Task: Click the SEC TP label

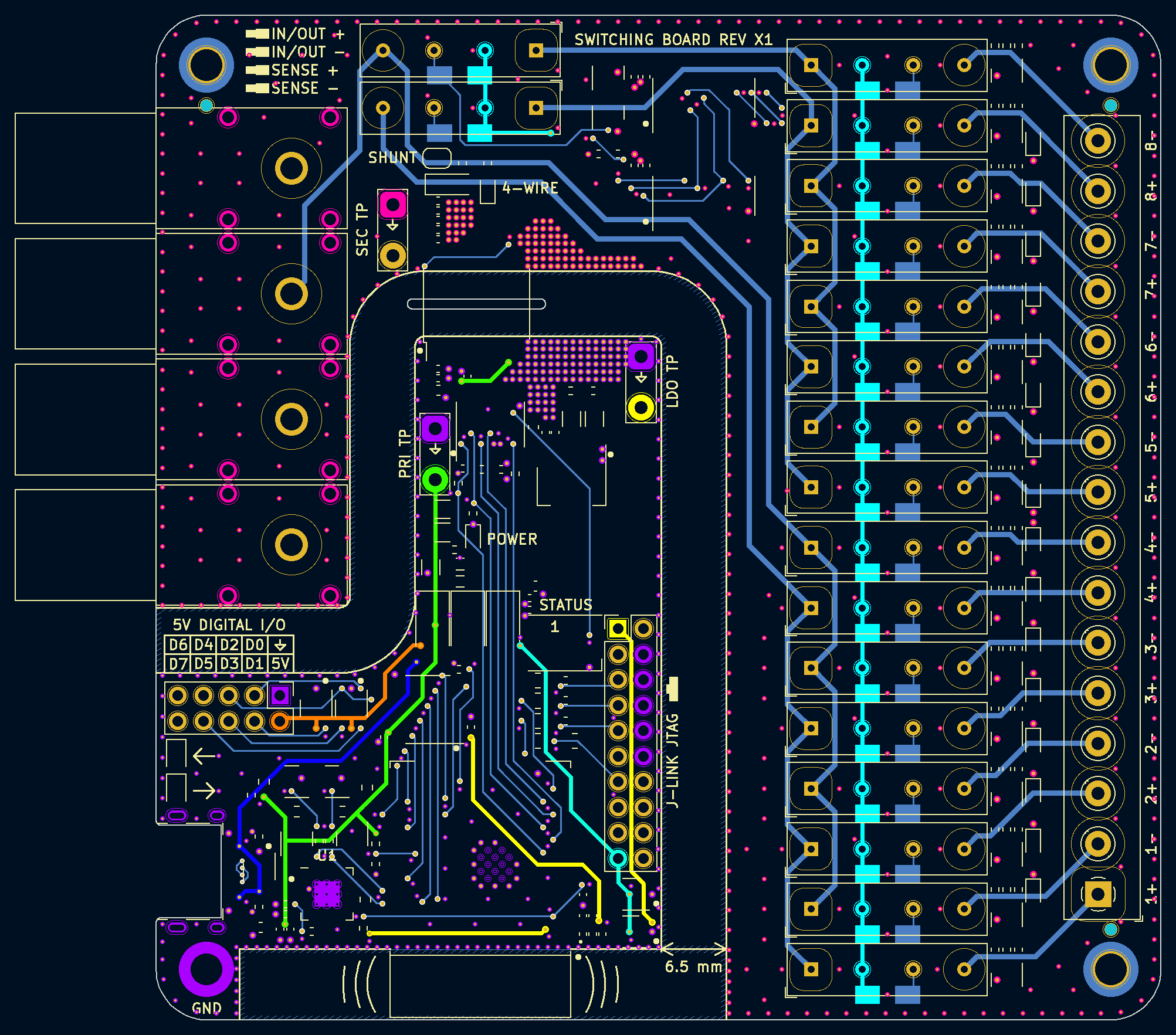Action: pos(362,230)
